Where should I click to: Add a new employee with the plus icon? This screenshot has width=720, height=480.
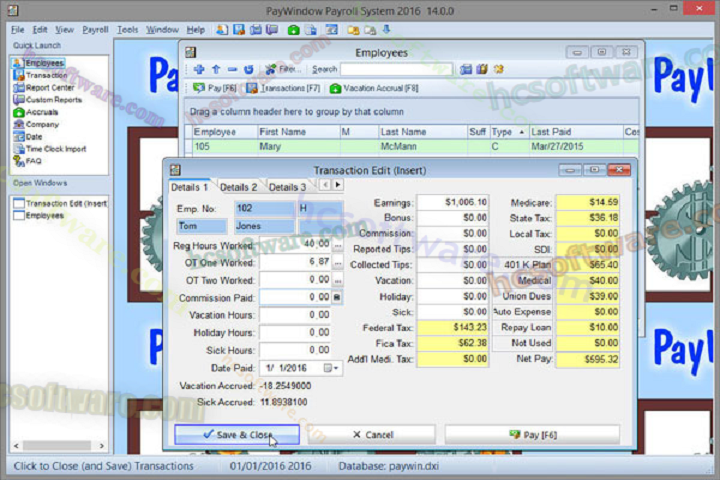point(199,69)
